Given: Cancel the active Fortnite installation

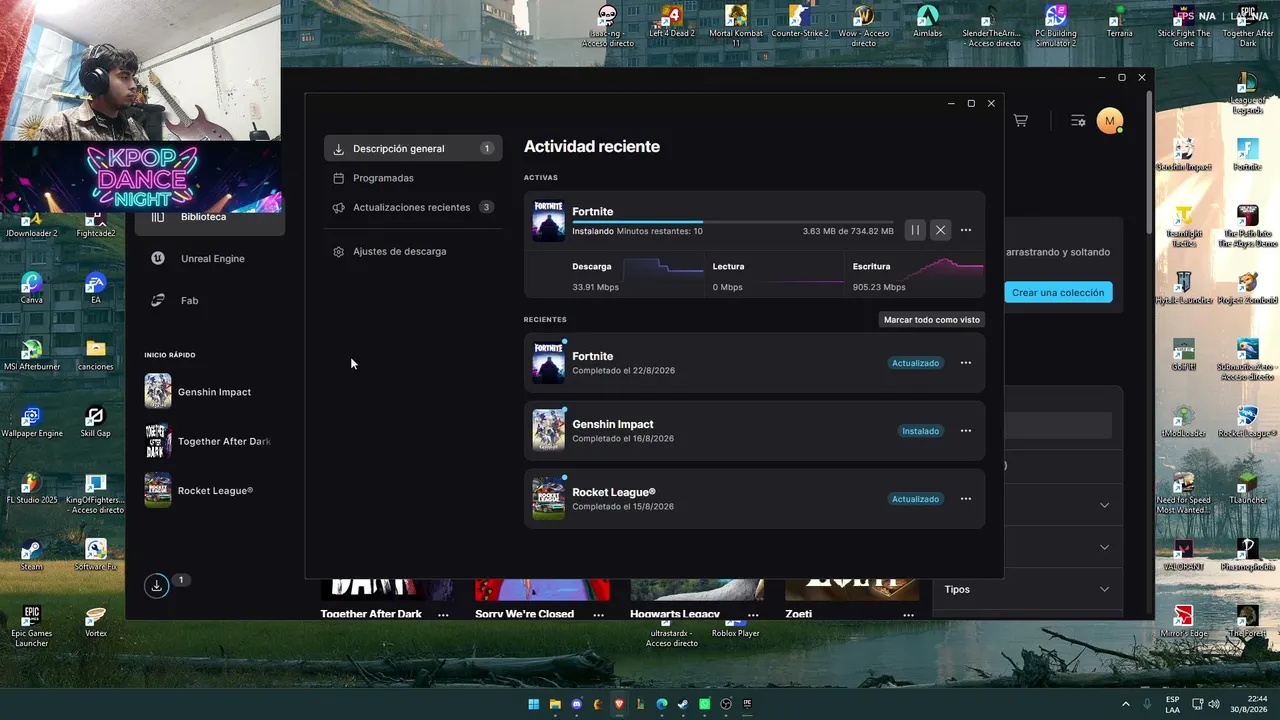Looking at the screenshot, I should tap(940, 230).
